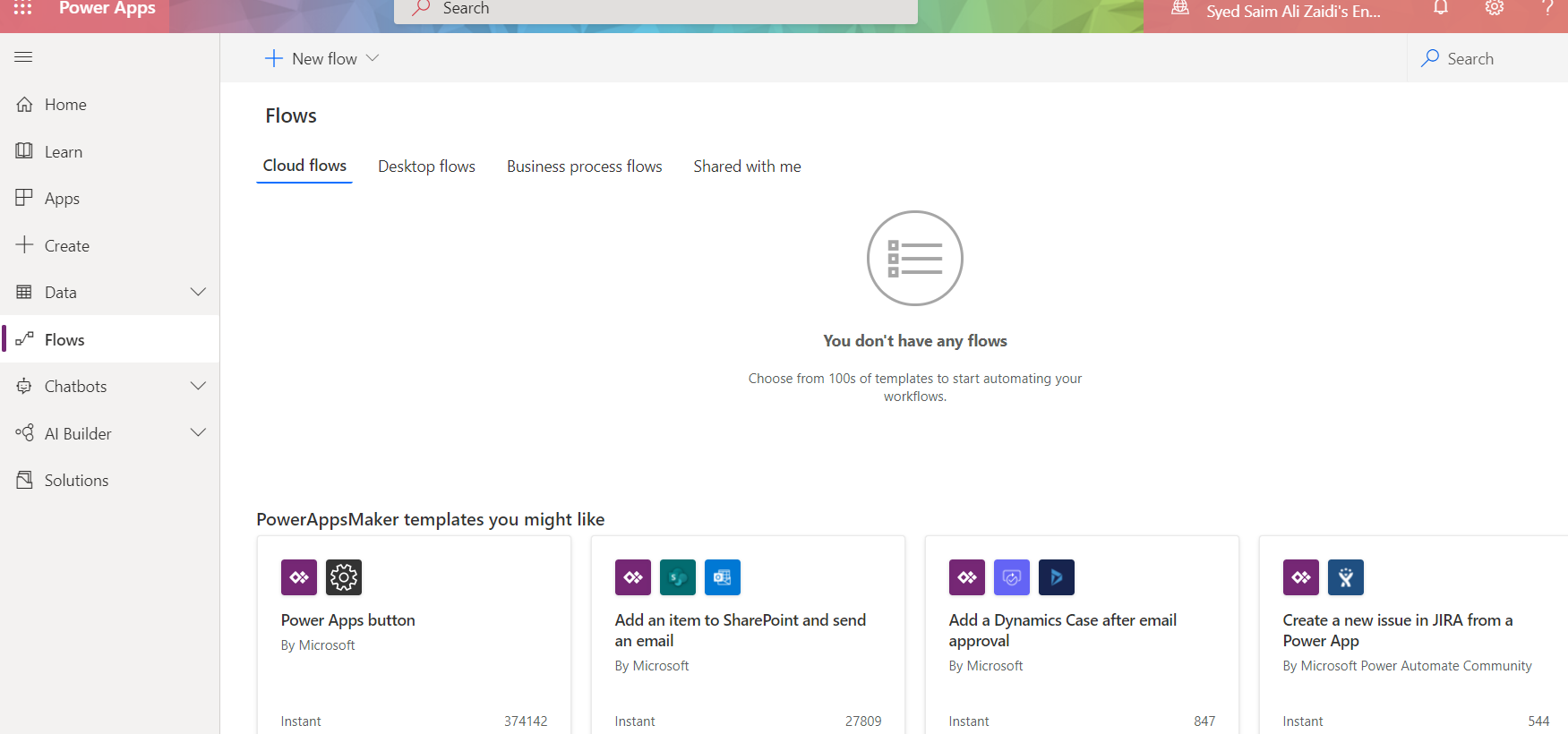Click the top header Search box
Image resolution: width=1568 pixels, height=734 pixels.
655,9
